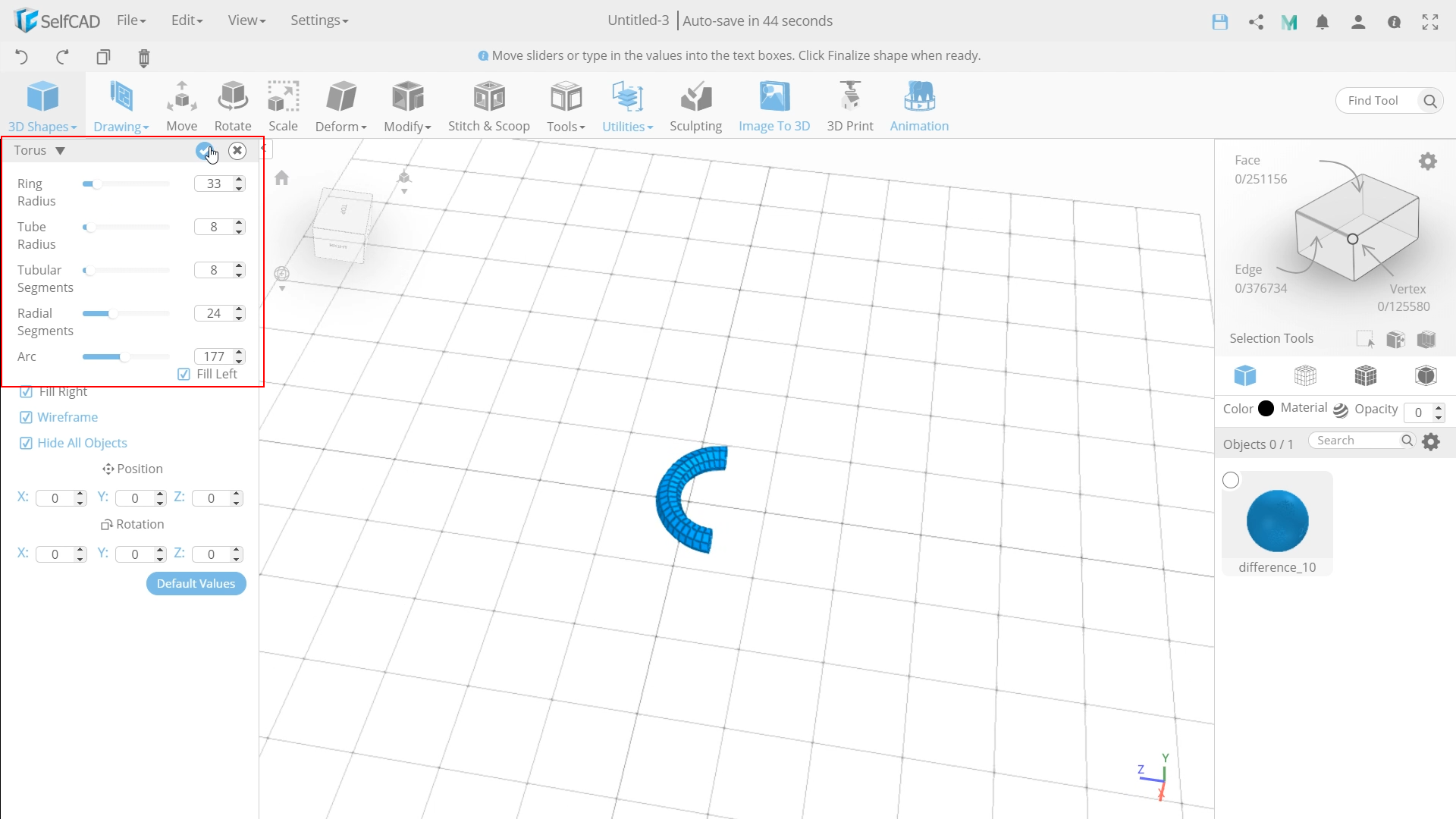1456x819 pixels.
Task: Click the Material icon
Action: [1341, 410]
